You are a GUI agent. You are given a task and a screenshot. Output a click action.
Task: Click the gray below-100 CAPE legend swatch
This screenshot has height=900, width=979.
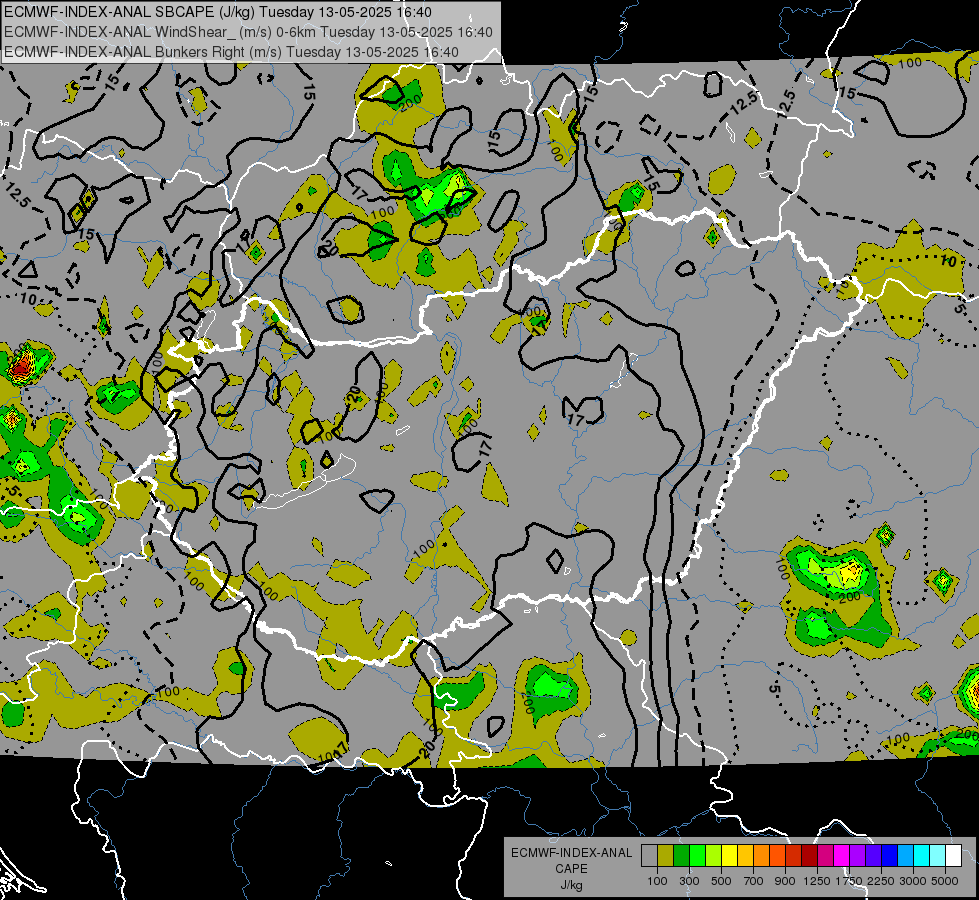click(x=649, y=855)
